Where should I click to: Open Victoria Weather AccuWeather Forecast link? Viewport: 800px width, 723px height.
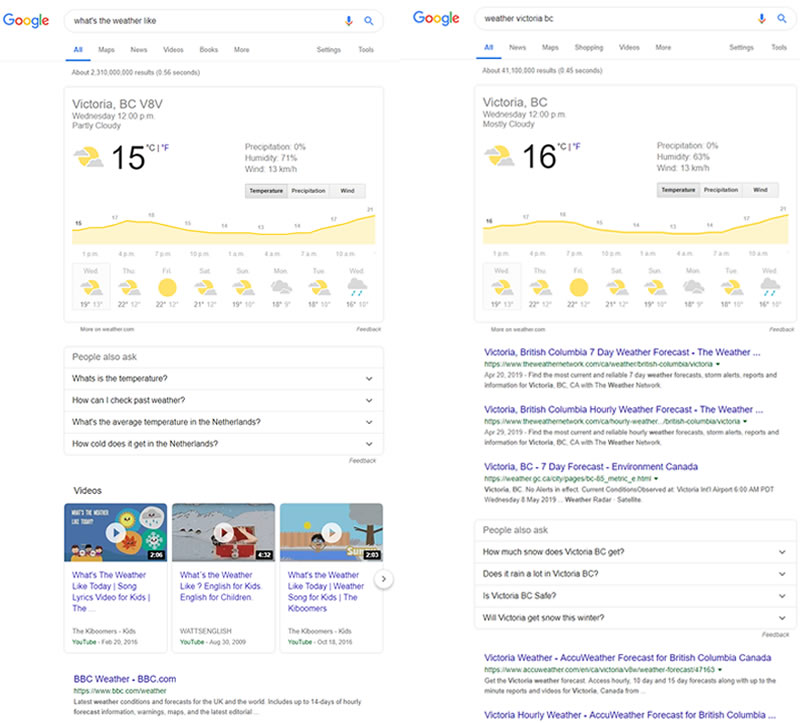coord(628,658)
